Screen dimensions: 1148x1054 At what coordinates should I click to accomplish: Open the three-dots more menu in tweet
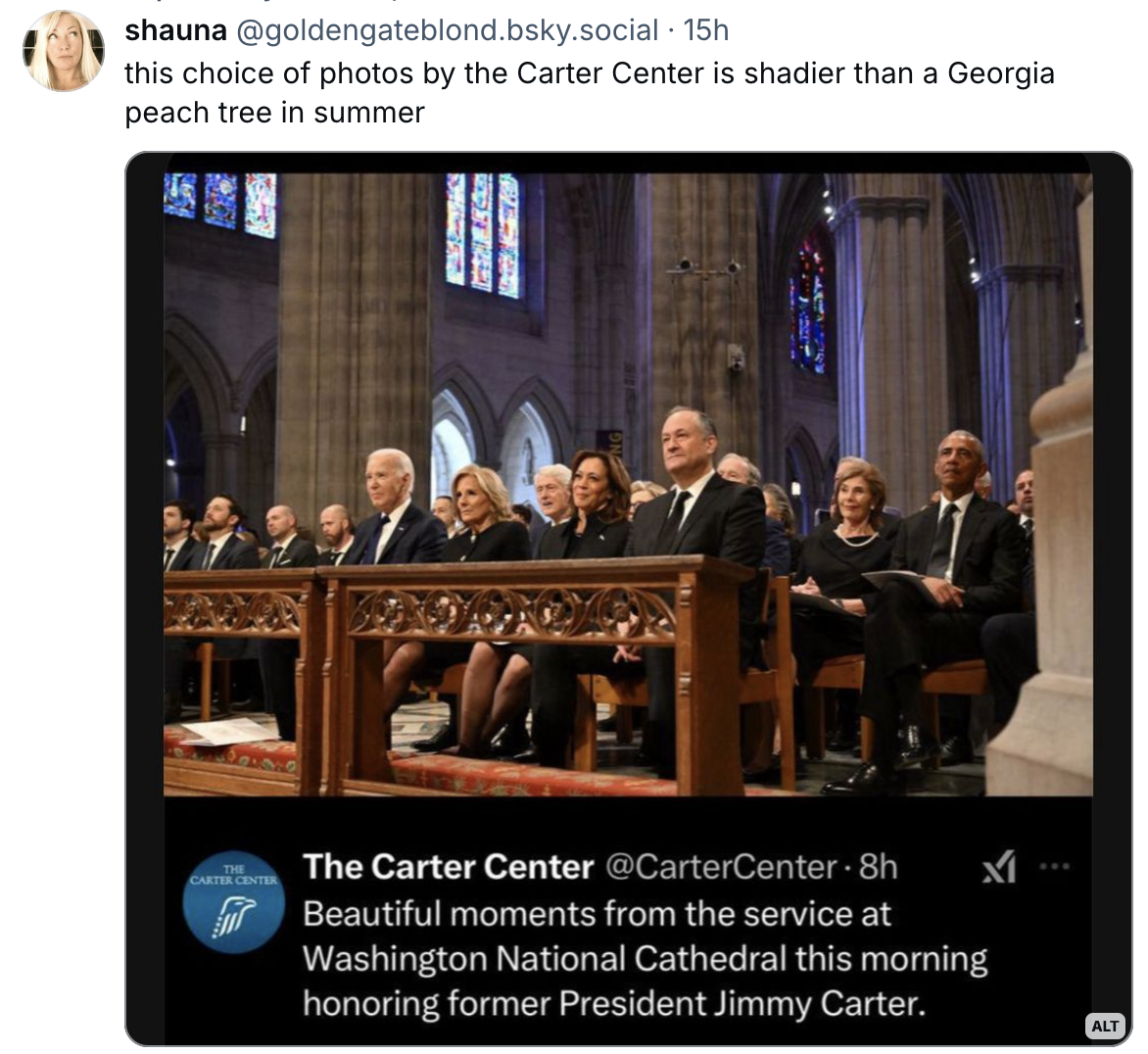point(1055,866)
